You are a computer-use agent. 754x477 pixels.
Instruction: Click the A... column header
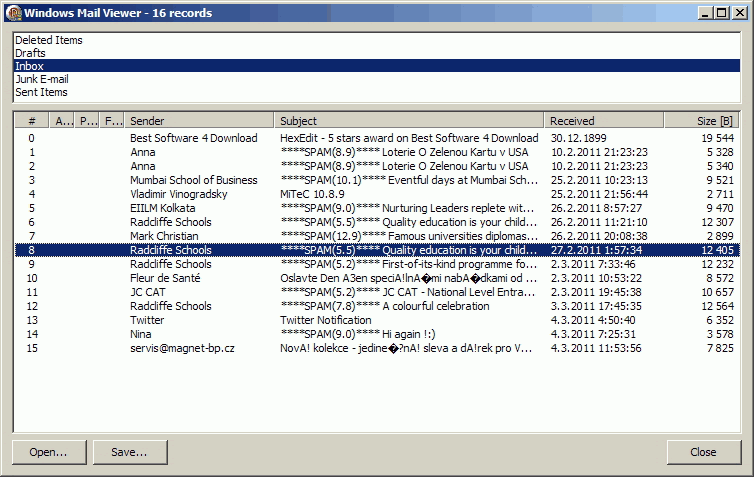click(63, 121)
